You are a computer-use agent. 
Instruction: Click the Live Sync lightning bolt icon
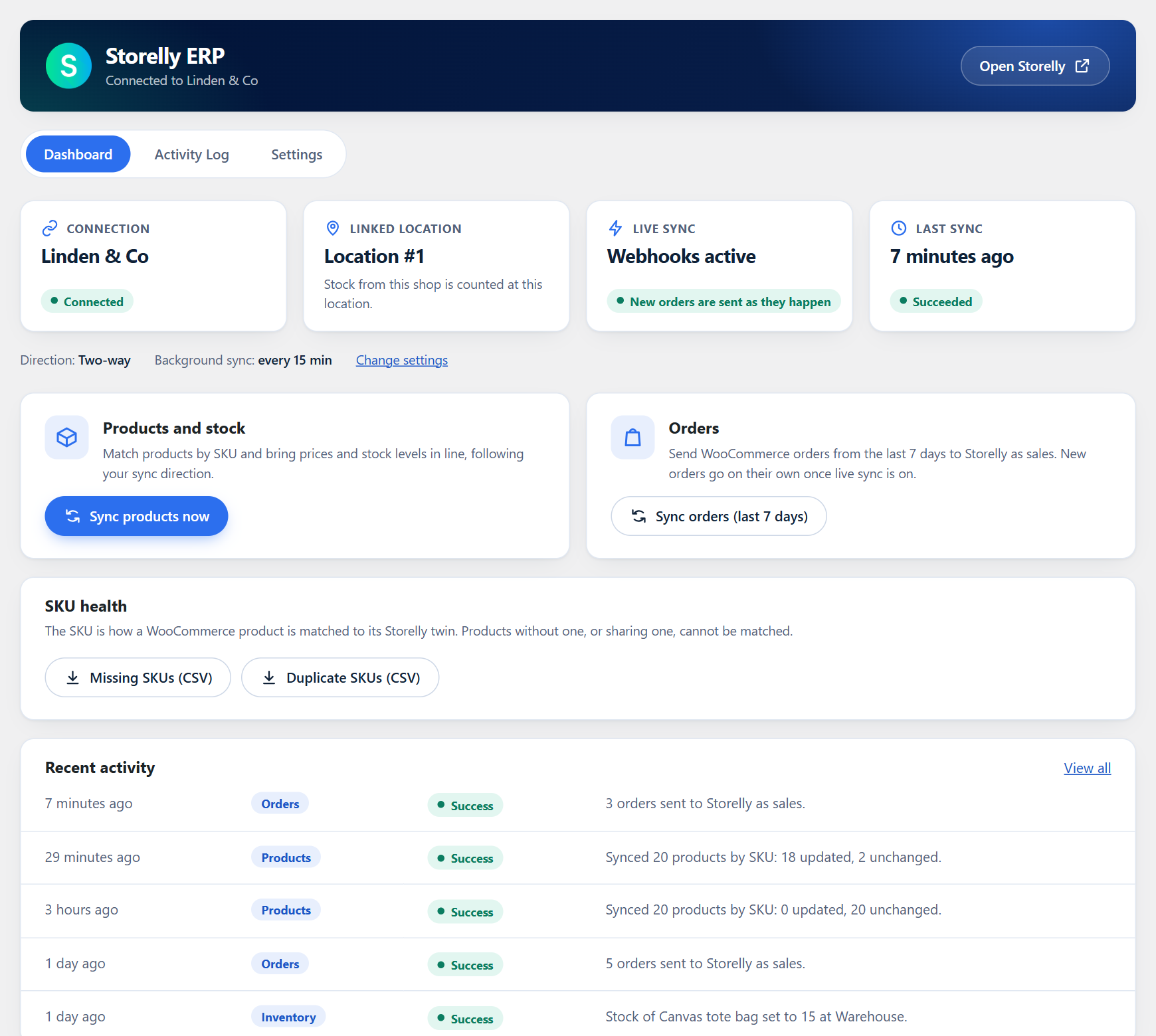point(616,228)
